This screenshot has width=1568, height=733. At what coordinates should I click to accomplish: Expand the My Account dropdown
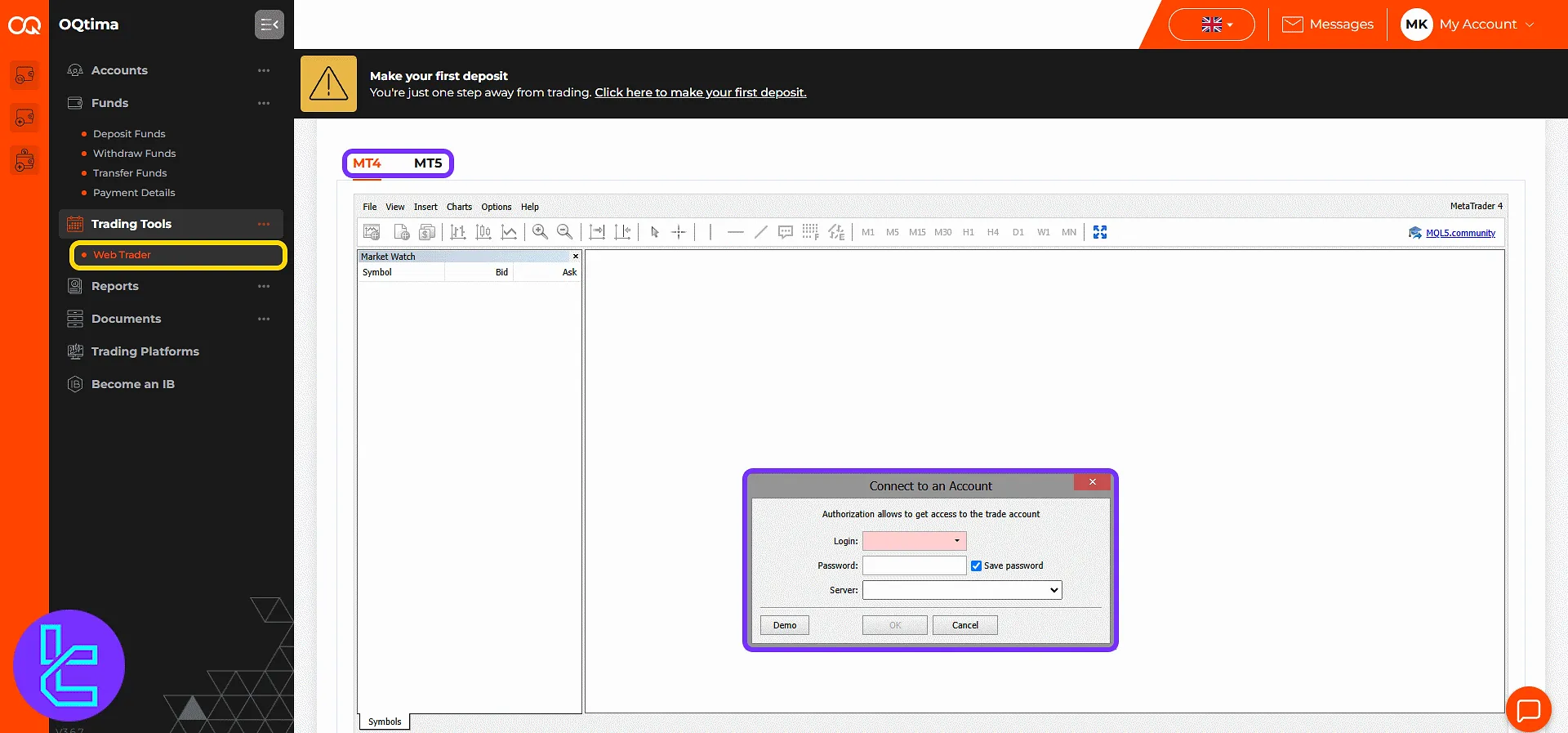coord(1486,25)
